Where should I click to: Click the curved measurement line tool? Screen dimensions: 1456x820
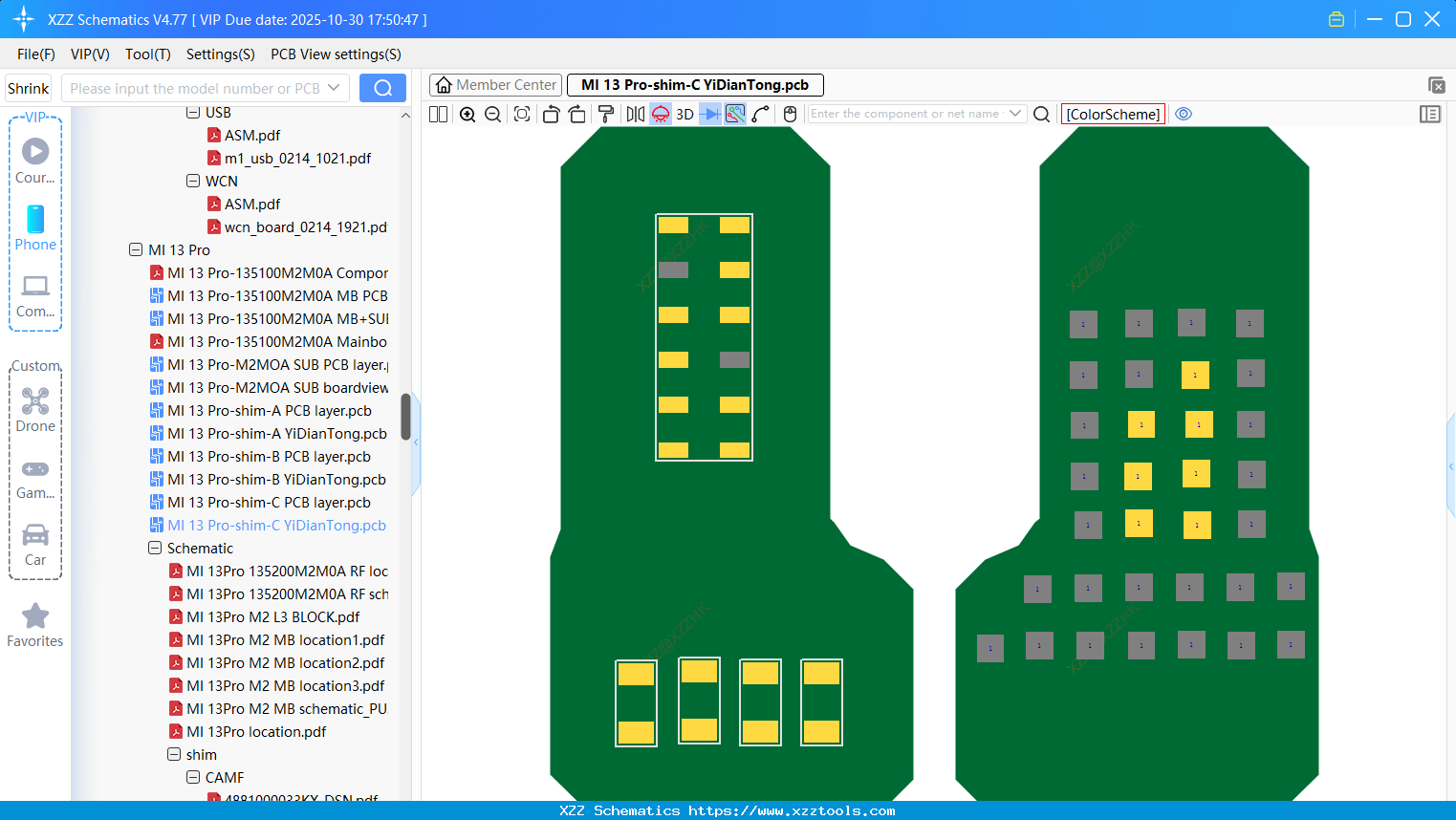759,114
